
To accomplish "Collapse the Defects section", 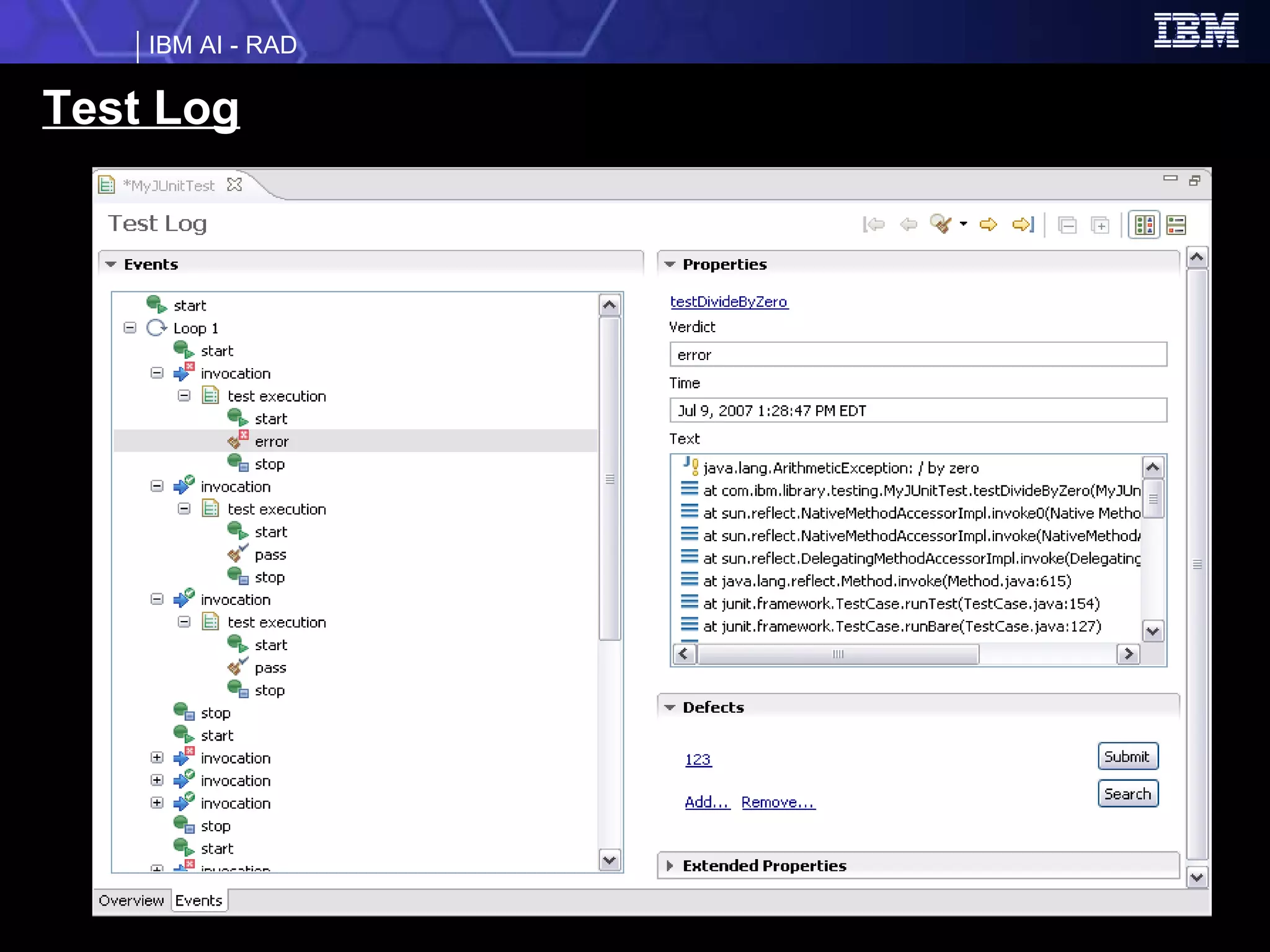I will (670, 708).
